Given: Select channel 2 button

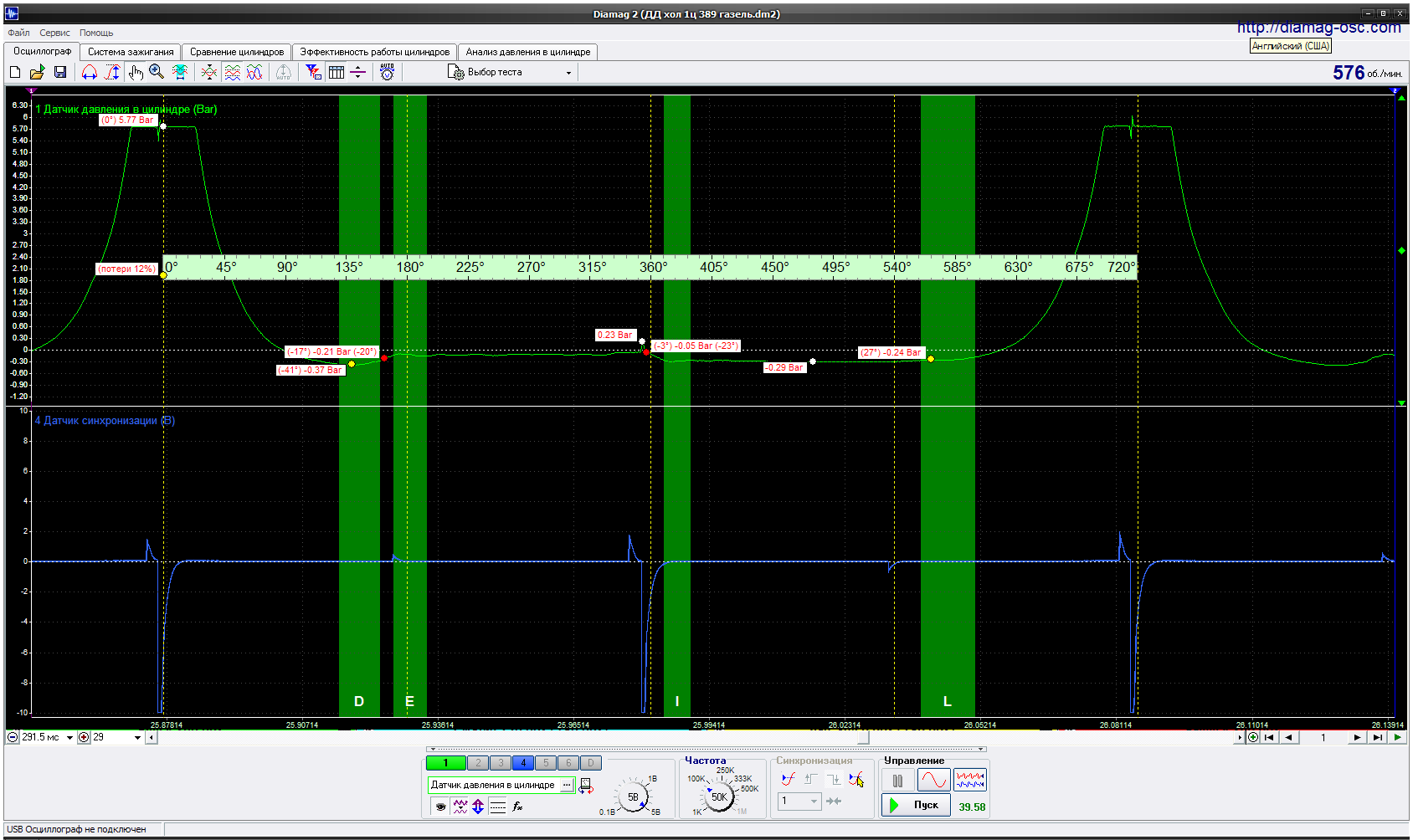Looking at the screenshot, I should pos(478,763).
